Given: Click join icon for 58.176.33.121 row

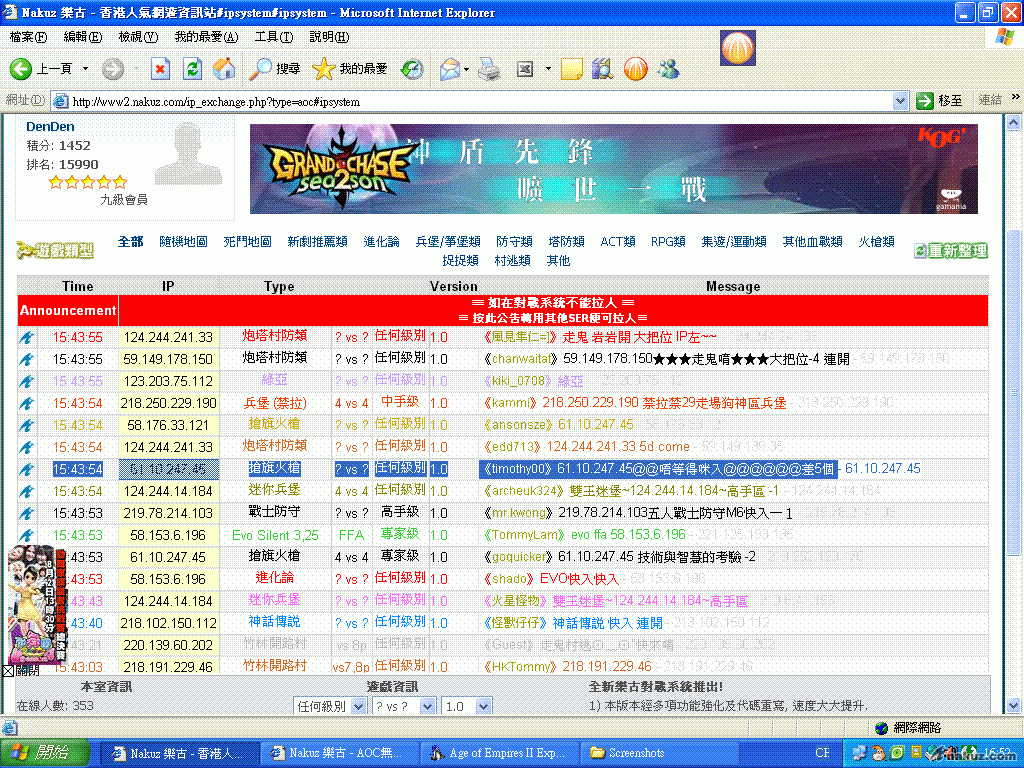Looking at the screenshot, I should 27,425.
